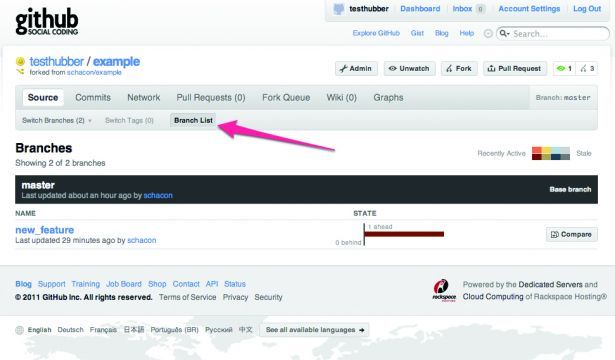This screenshot has width=615, height=360.
Task: Open the Branch: master selector
Action: (563, 98)
